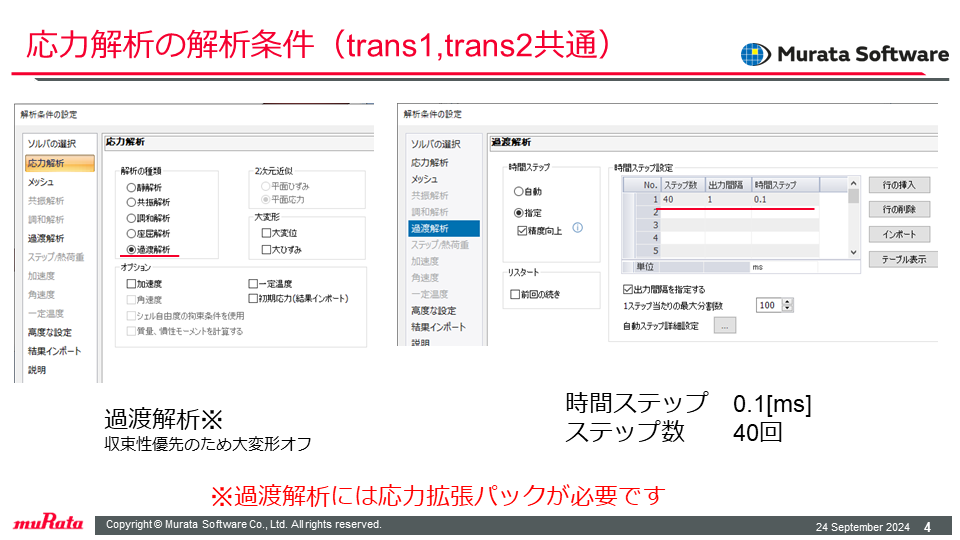Image resolution: width=960 pixels, height=540 pixels.
Task: Open 自動ステップ詳細設定 ellipsis button
Action: tap(724, 326)
